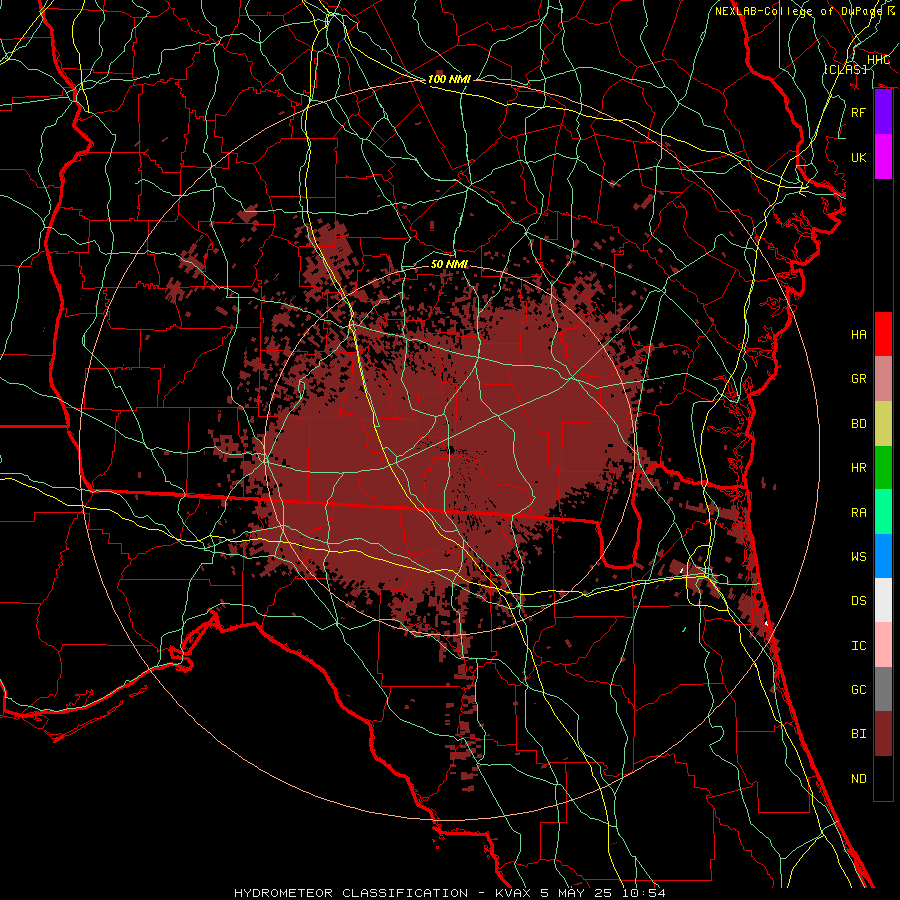Select the pink GR legend swatch

883,379
